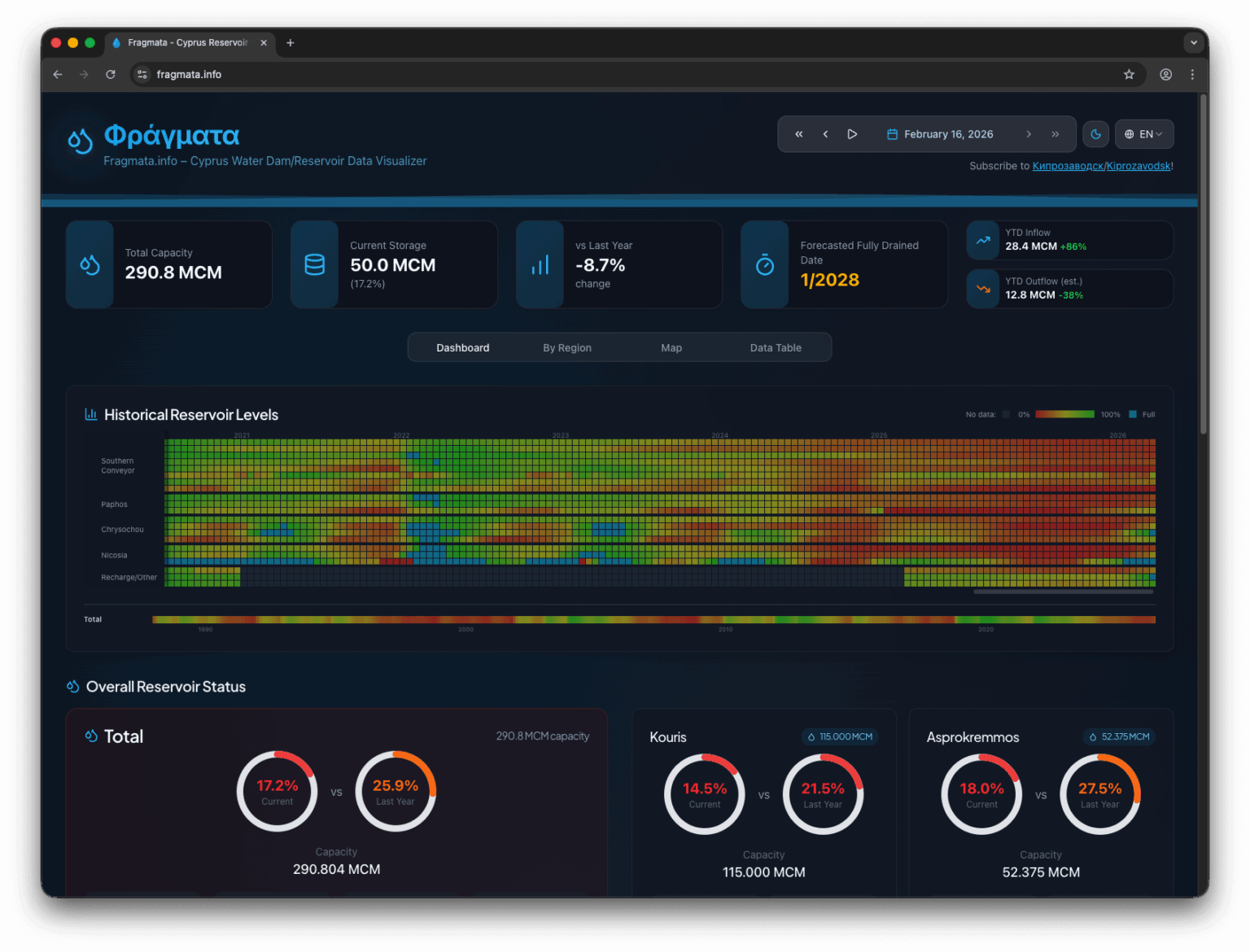
Task: Jump to the first date with double-left arrows
Action: [x=799, y=134]
